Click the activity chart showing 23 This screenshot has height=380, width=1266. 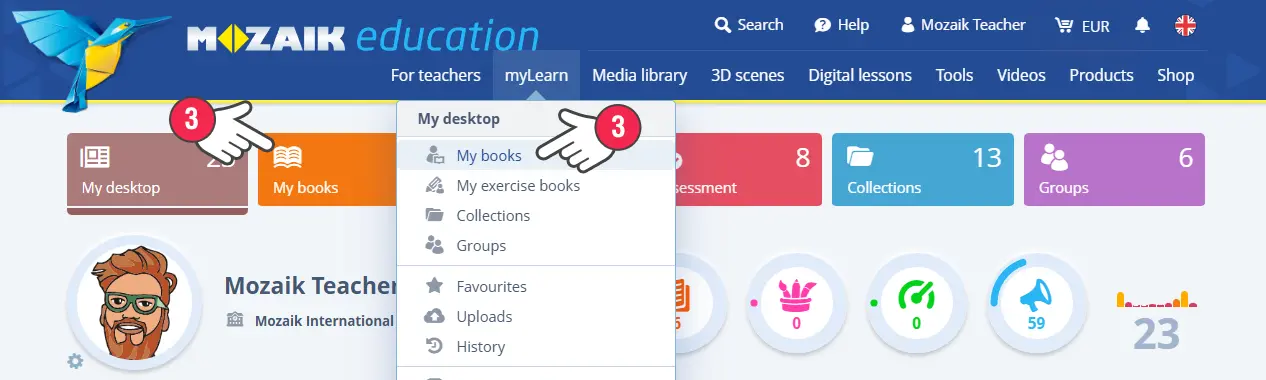tap(1157, 320)
